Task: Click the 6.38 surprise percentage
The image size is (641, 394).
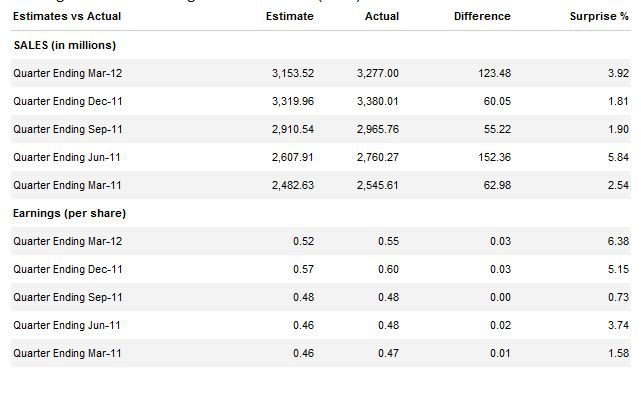Action: point(618,241)
